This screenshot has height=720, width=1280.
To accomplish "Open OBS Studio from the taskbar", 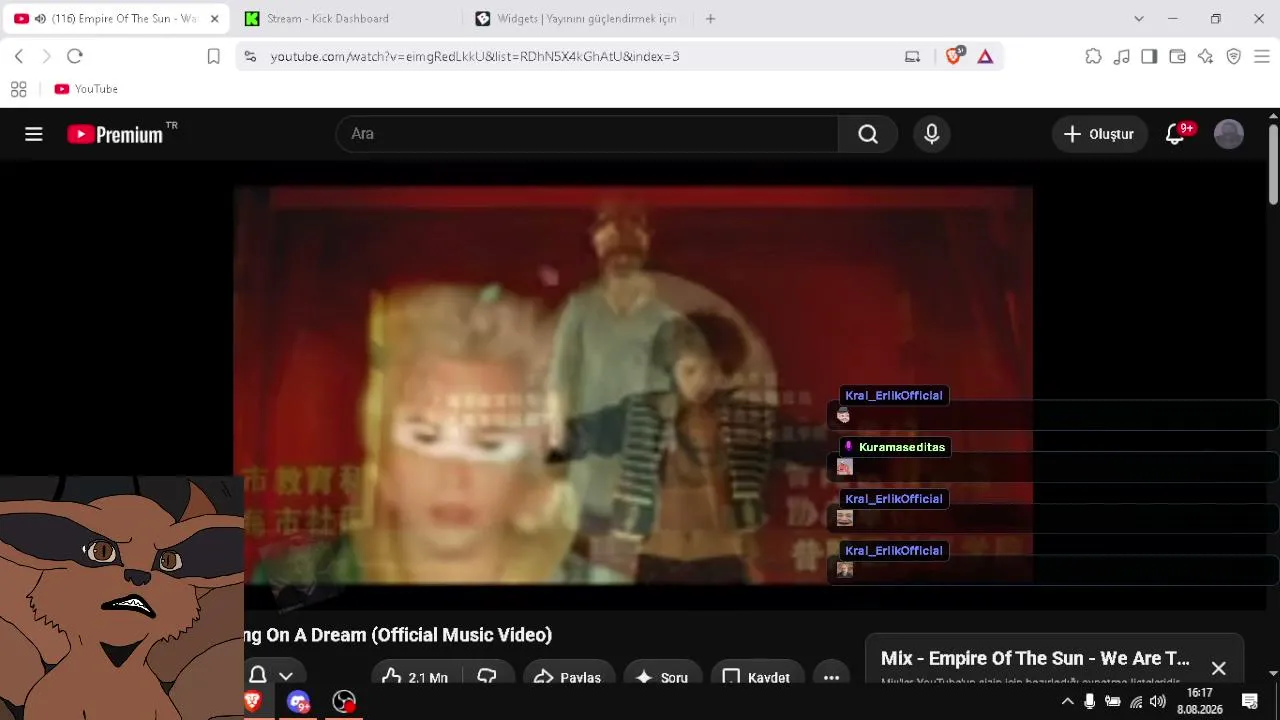I will (x=344, y=702).
